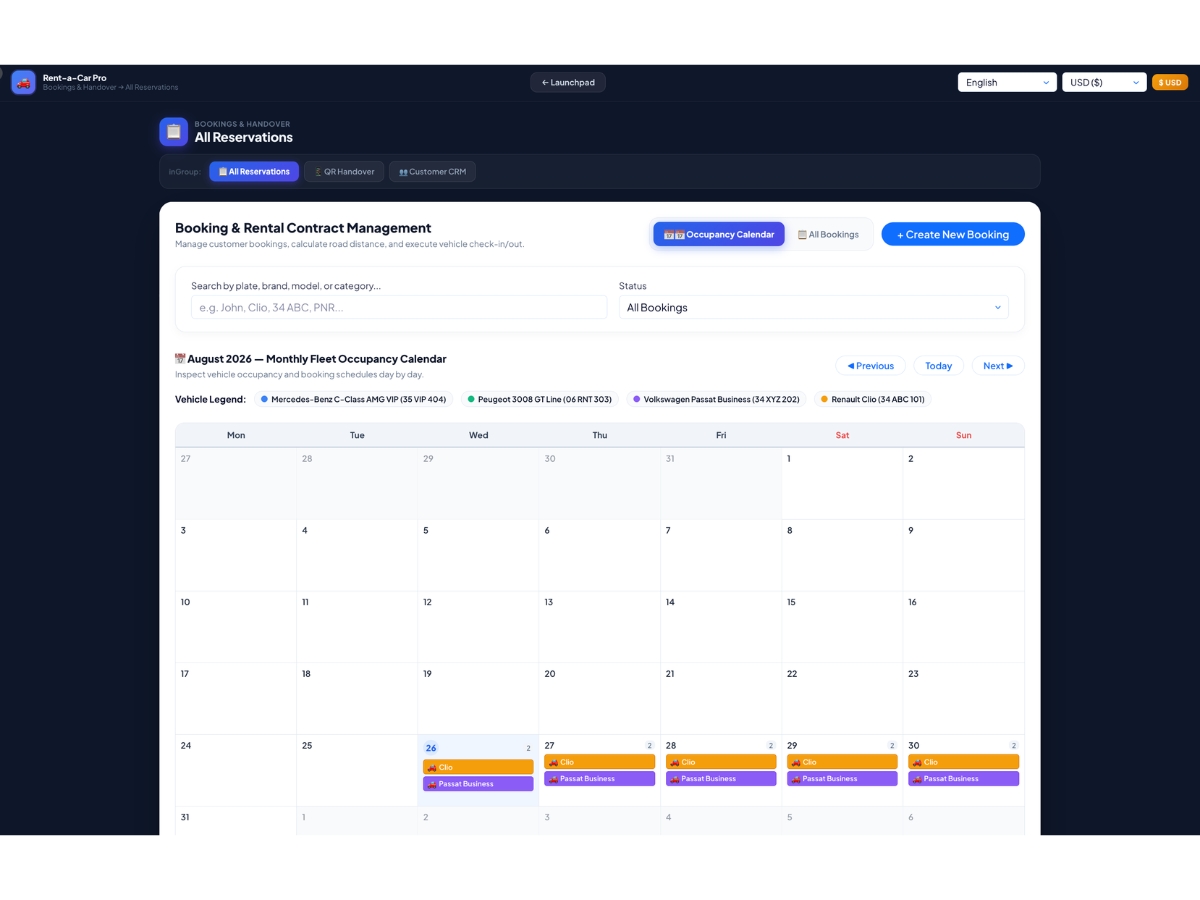Open the Passat Business booking on day 30

coord(964,779)
